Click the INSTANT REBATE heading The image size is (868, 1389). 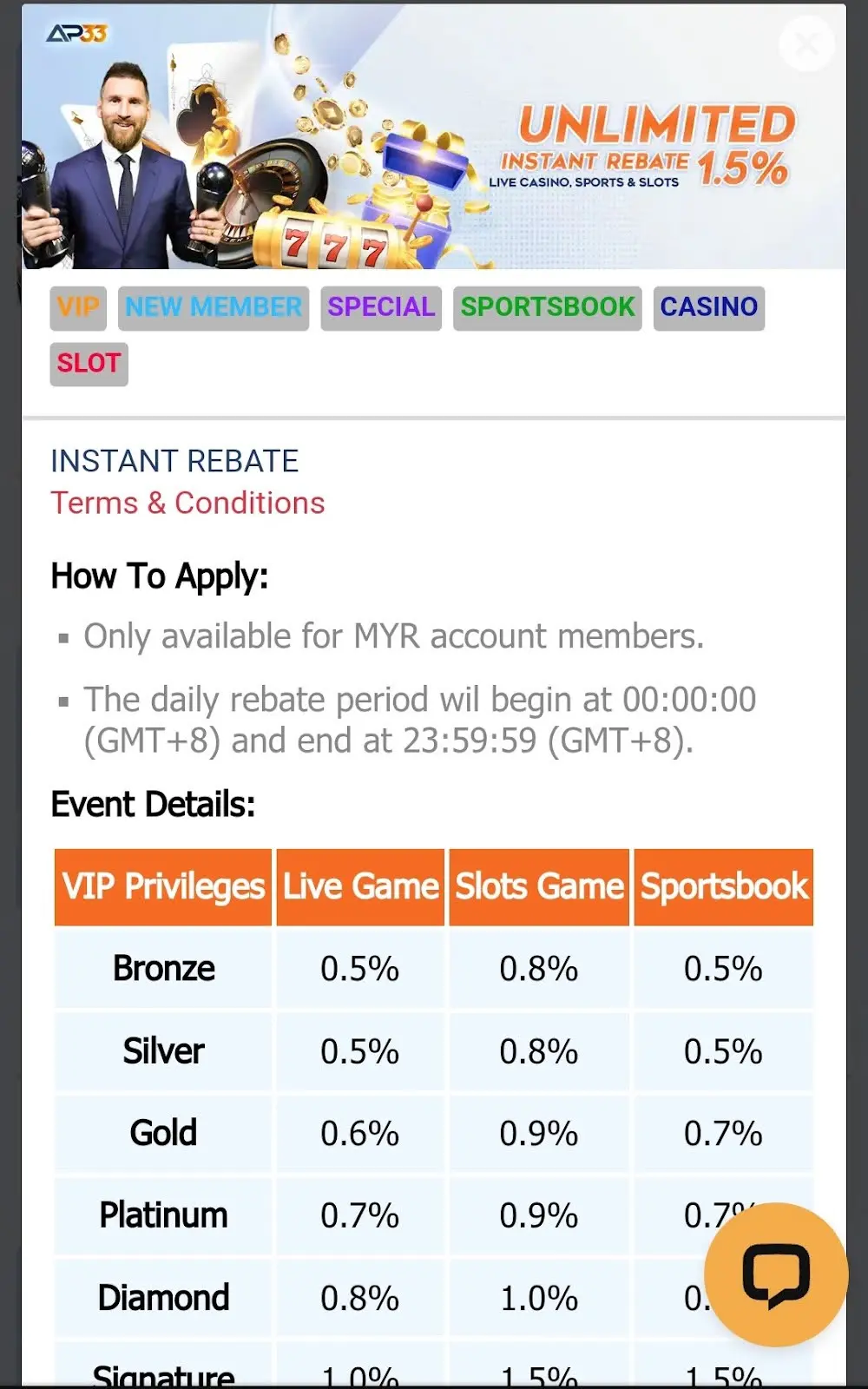coord(174,461)
